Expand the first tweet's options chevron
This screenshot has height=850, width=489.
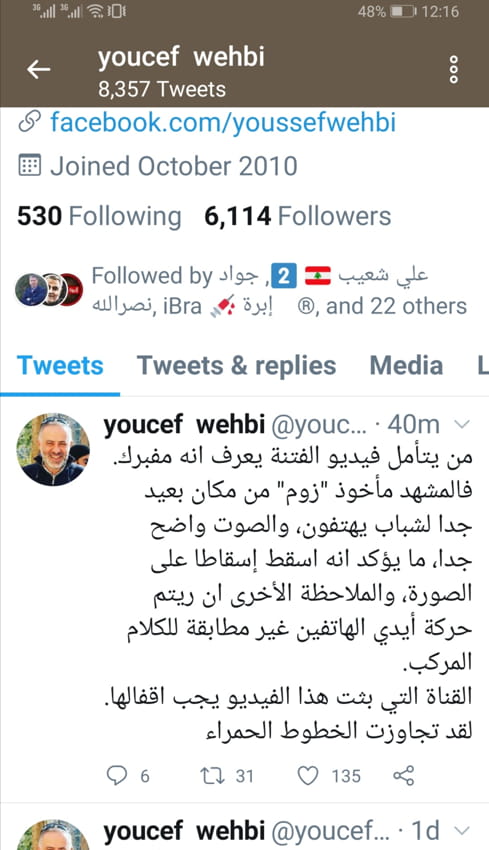[x=461, y=425]
